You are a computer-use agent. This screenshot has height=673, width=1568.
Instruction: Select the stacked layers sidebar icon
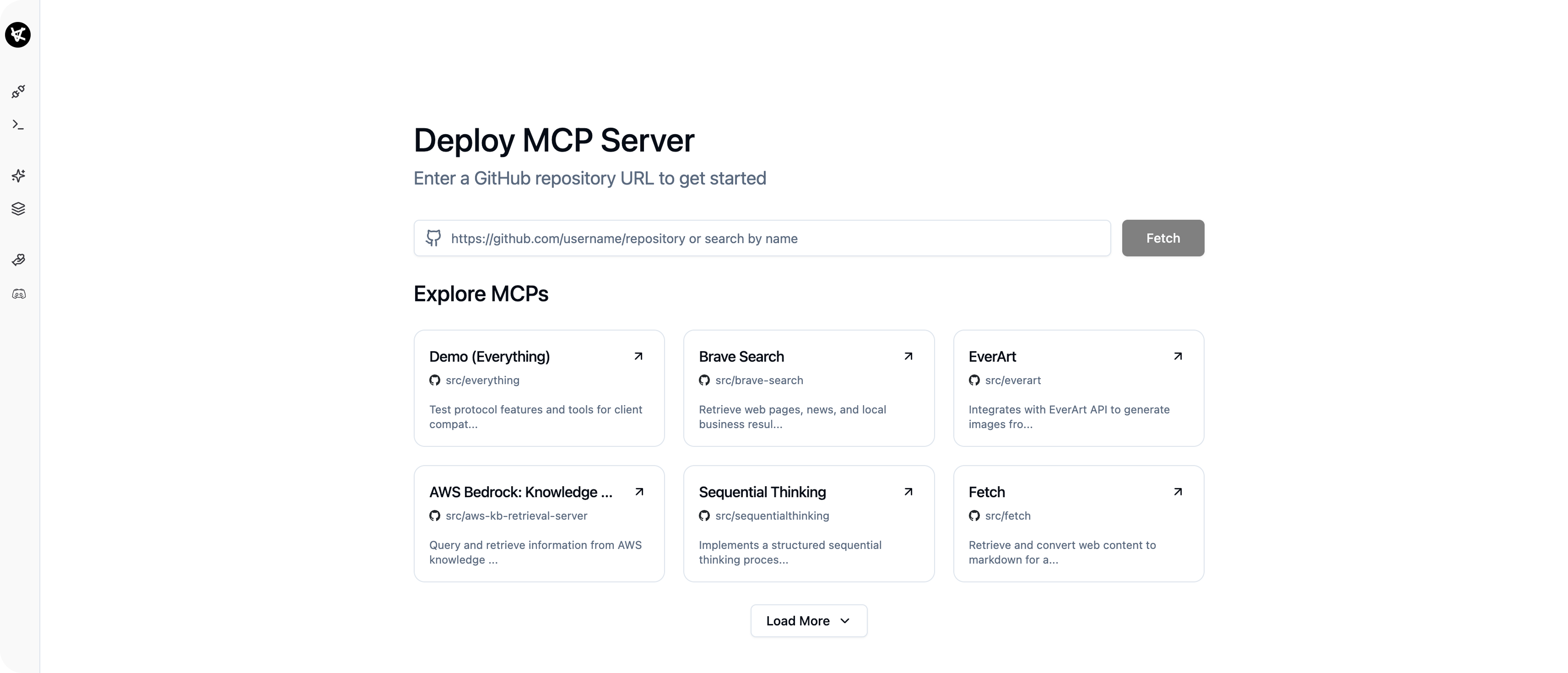point(18,208)
